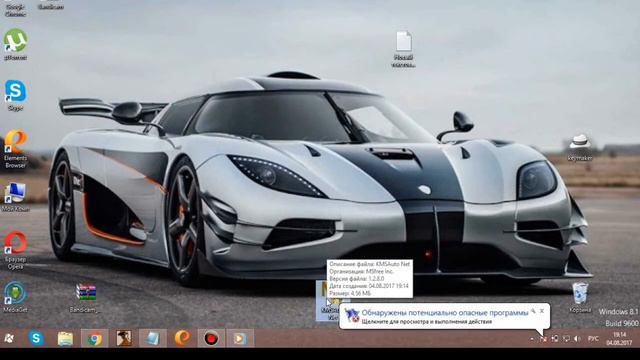Switch to Bandicam recorder in the taskbar

pos(211,338)
